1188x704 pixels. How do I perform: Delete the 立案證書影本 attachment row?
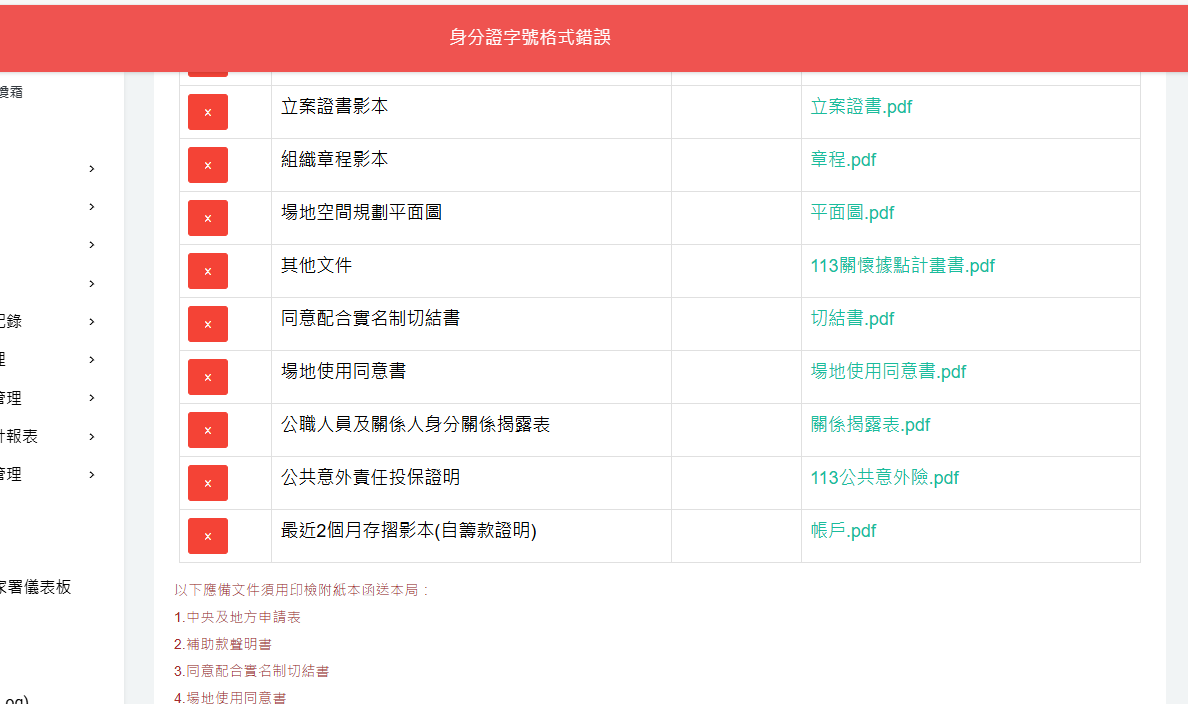207,112
